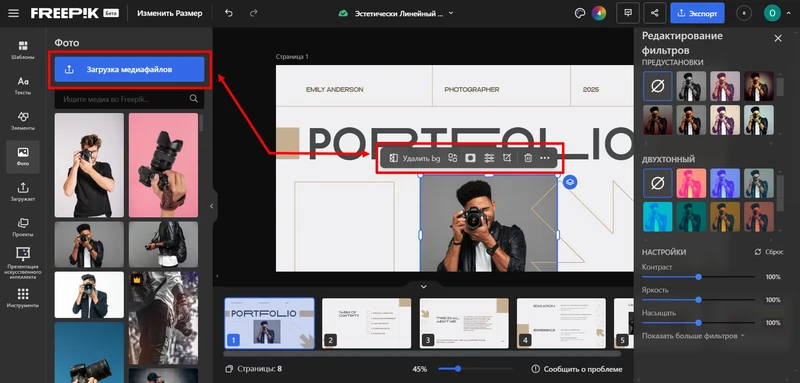Screen dimensions: 800x383
Task: Click the Freepik logo
Action: coord(64,13)
